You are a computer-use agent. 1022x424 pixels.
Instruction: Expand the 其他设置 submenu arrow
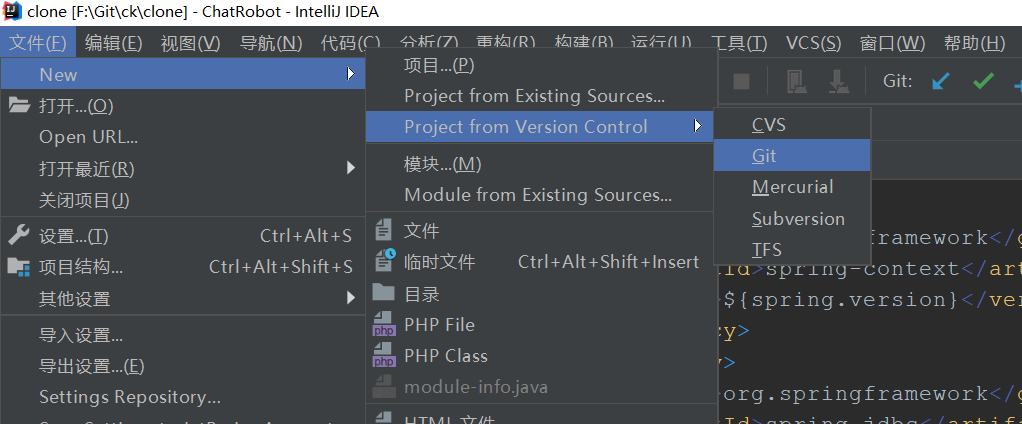point(351,298)
